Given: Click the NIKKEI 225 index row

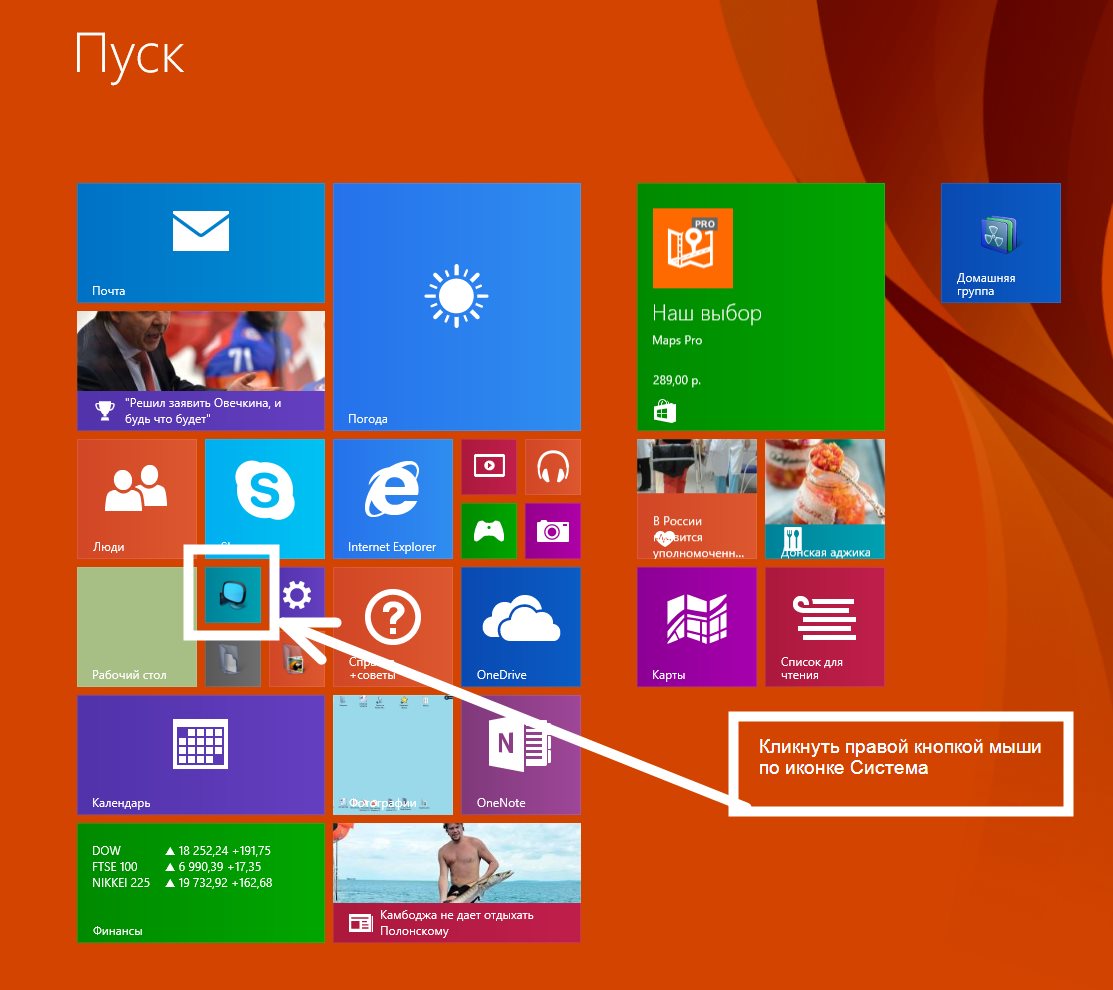Looking at the screenshot, I should point(182,883).
